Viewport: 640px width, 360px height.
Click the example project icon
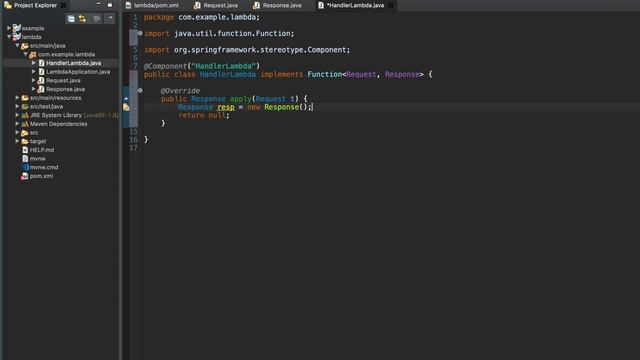tap(16, 28)
